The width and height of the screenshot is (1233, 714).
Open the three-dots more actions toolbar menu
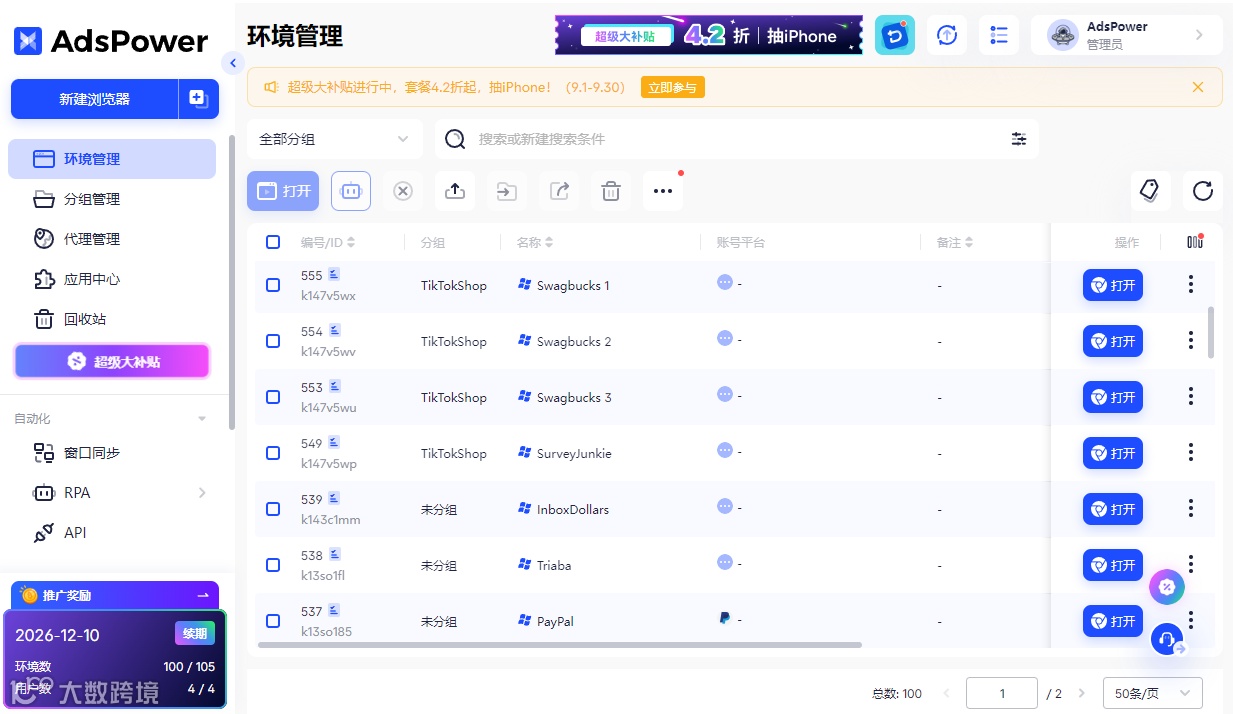click(x=663, y=191)
